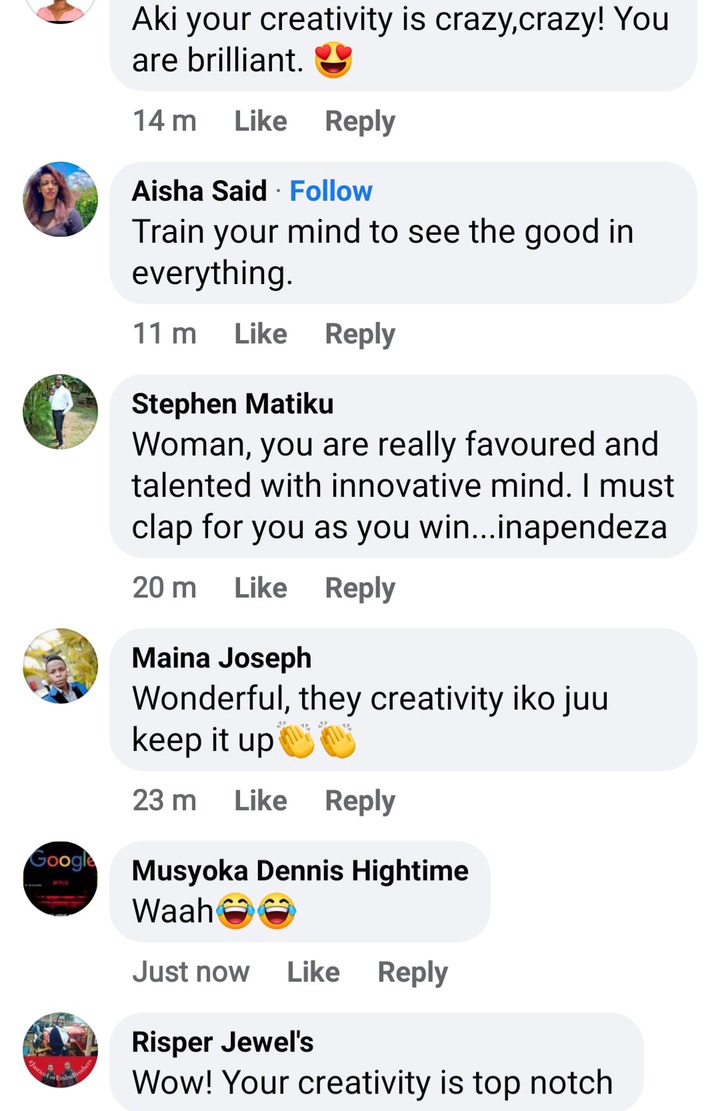Open Maina Joseph's profile picture
The height and width of the screenshot is (1111, 720).
click(x=60, y=666)
